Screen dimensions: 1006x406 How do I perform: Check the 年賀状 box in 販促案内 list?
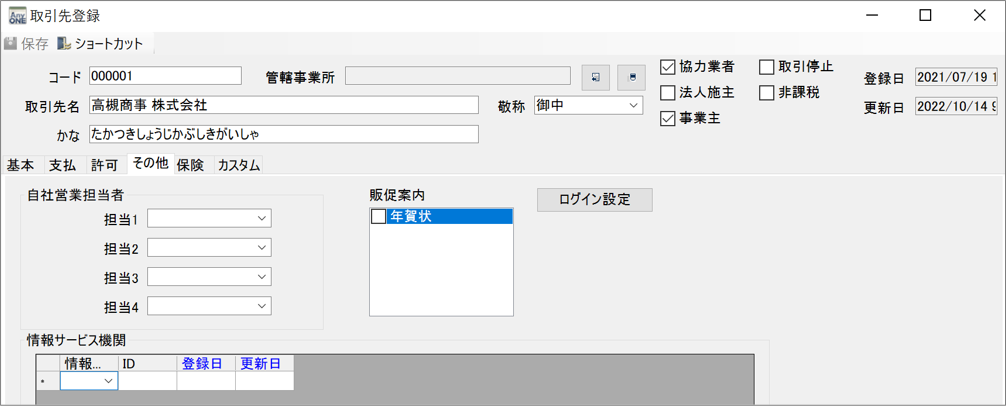[379, 217]
